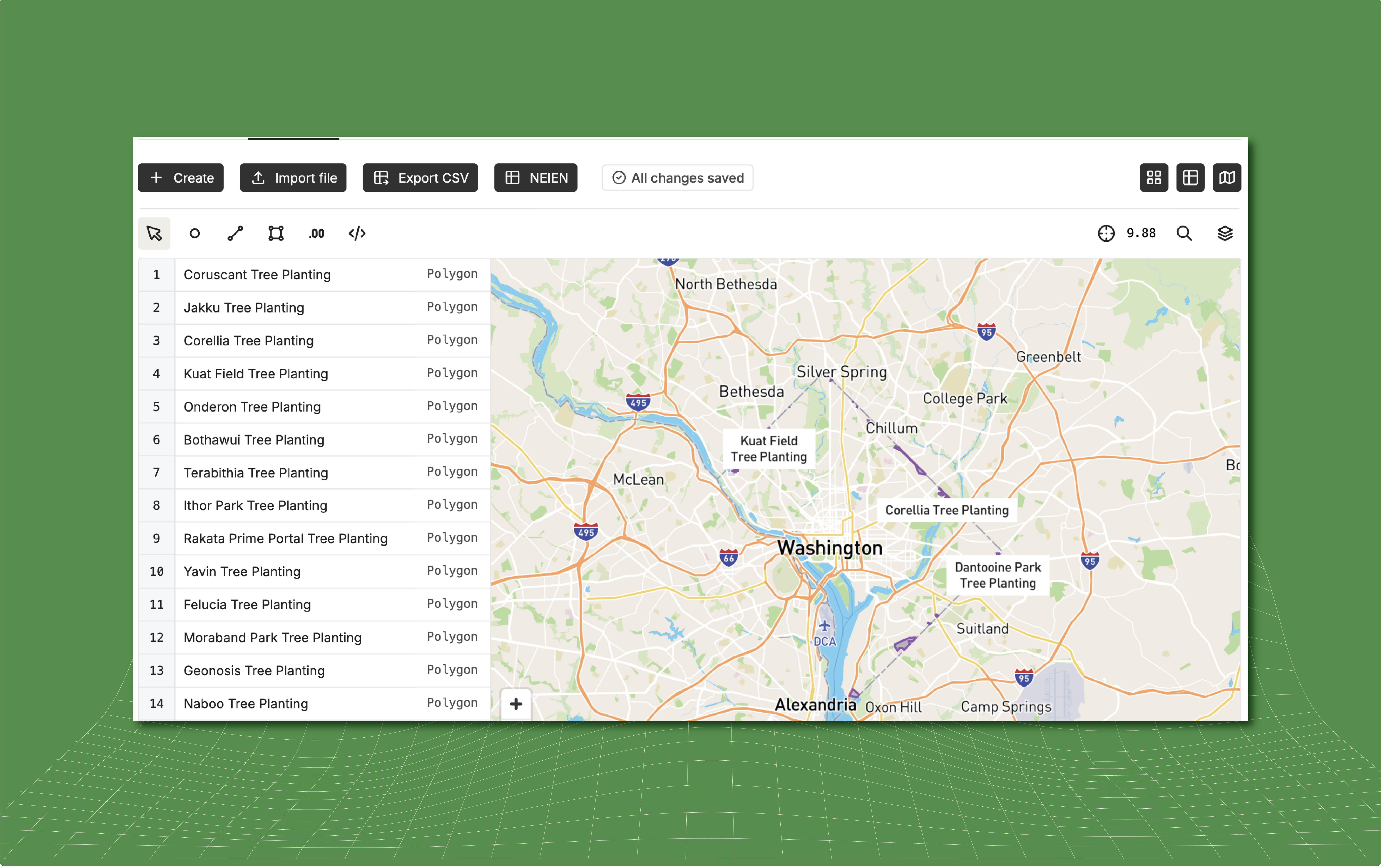Click the Alexandria label on map

[816, 705]
